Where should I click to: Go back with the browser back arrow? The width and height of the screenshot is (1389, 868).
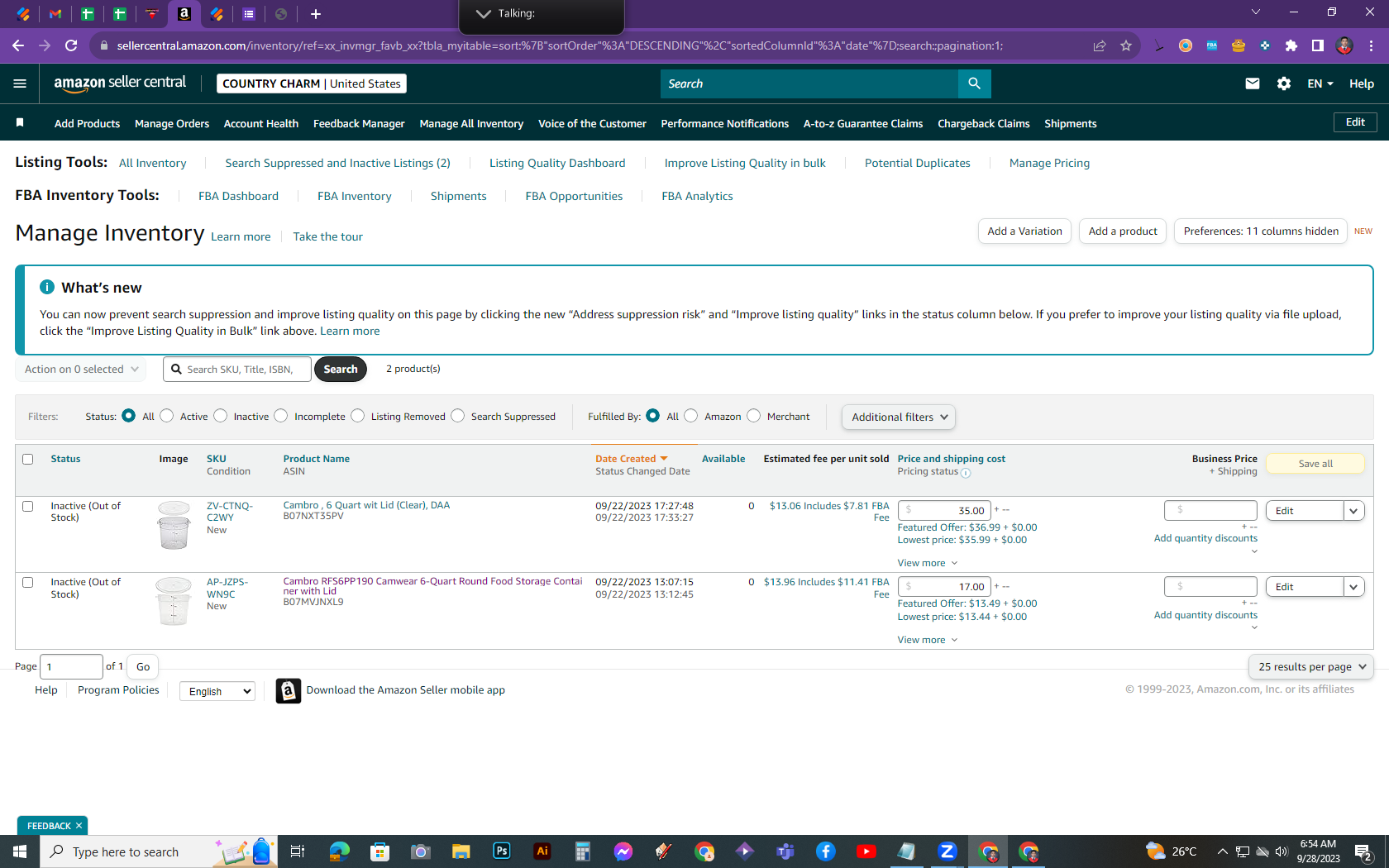coord(18,45)
